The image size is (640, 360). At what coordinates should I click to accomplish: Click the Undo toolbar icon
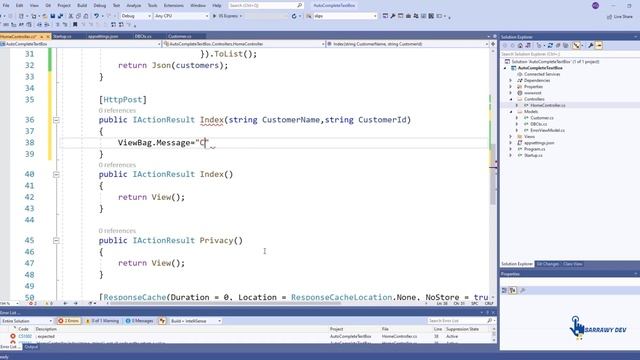96,16
